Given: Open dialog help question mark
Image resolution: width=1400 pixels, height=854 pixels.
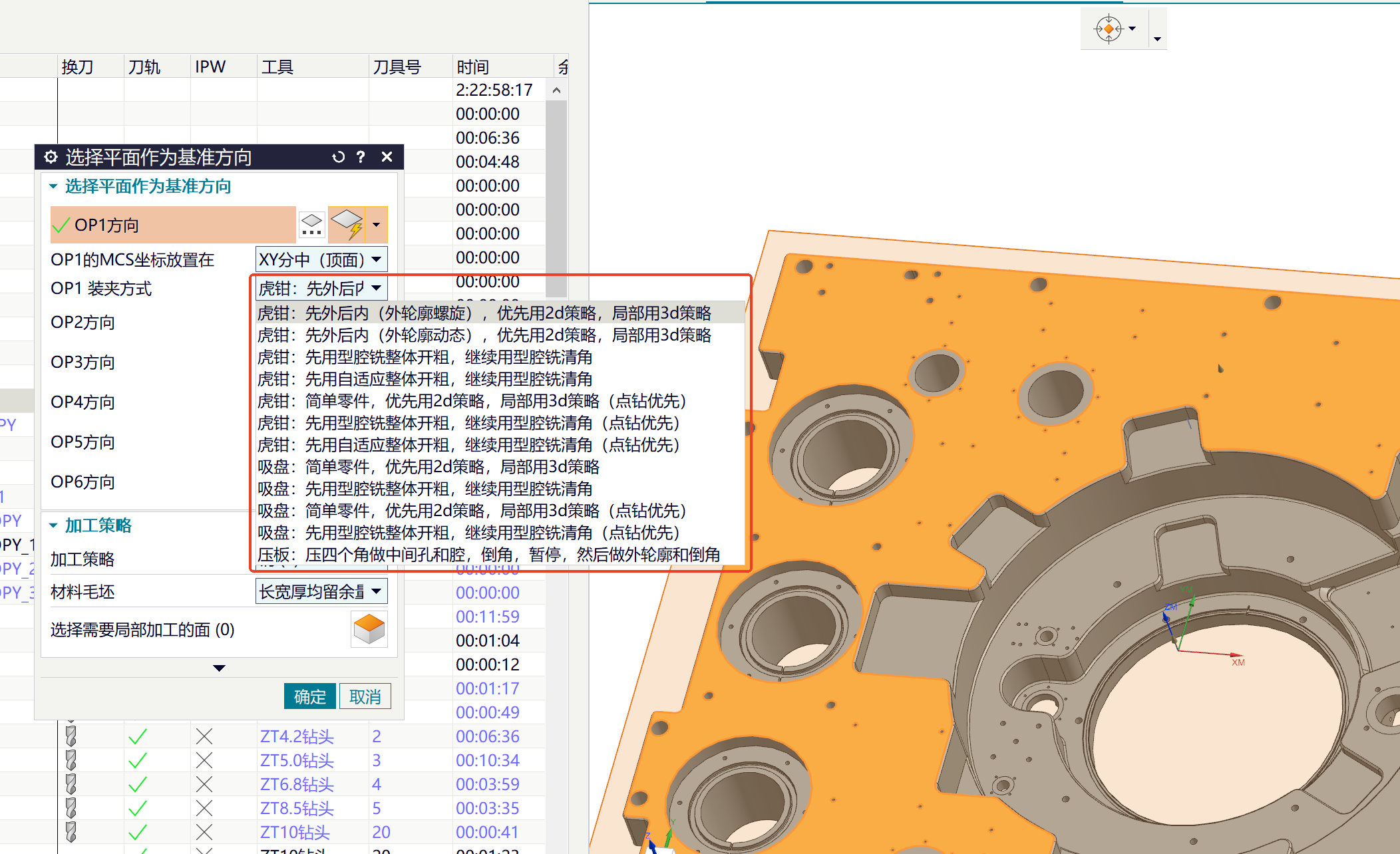Looking at the screenshot, I should [x=361, y=157].
